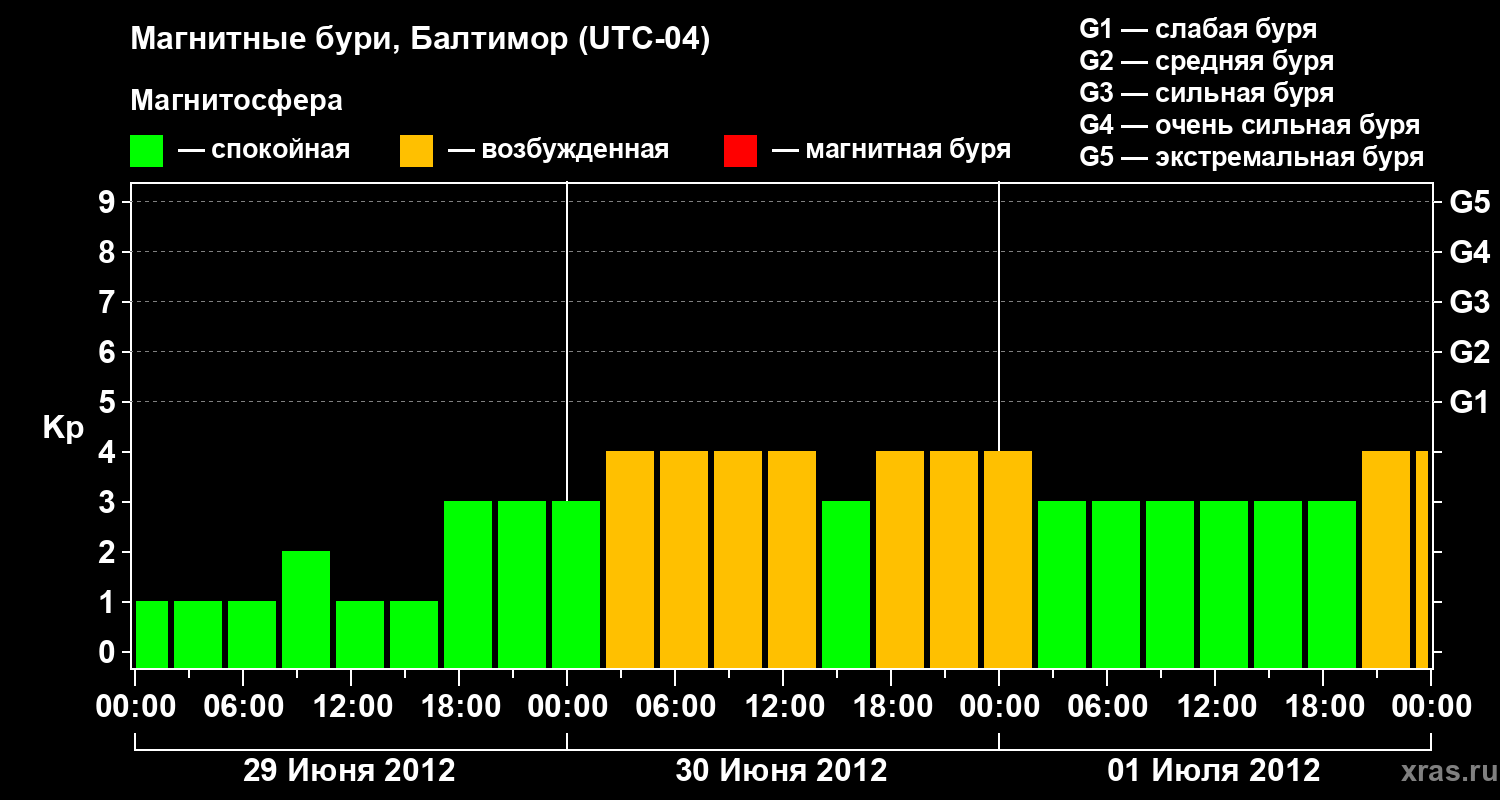Click the '29 Июня 2012' date label

click(x=350, y=771)
